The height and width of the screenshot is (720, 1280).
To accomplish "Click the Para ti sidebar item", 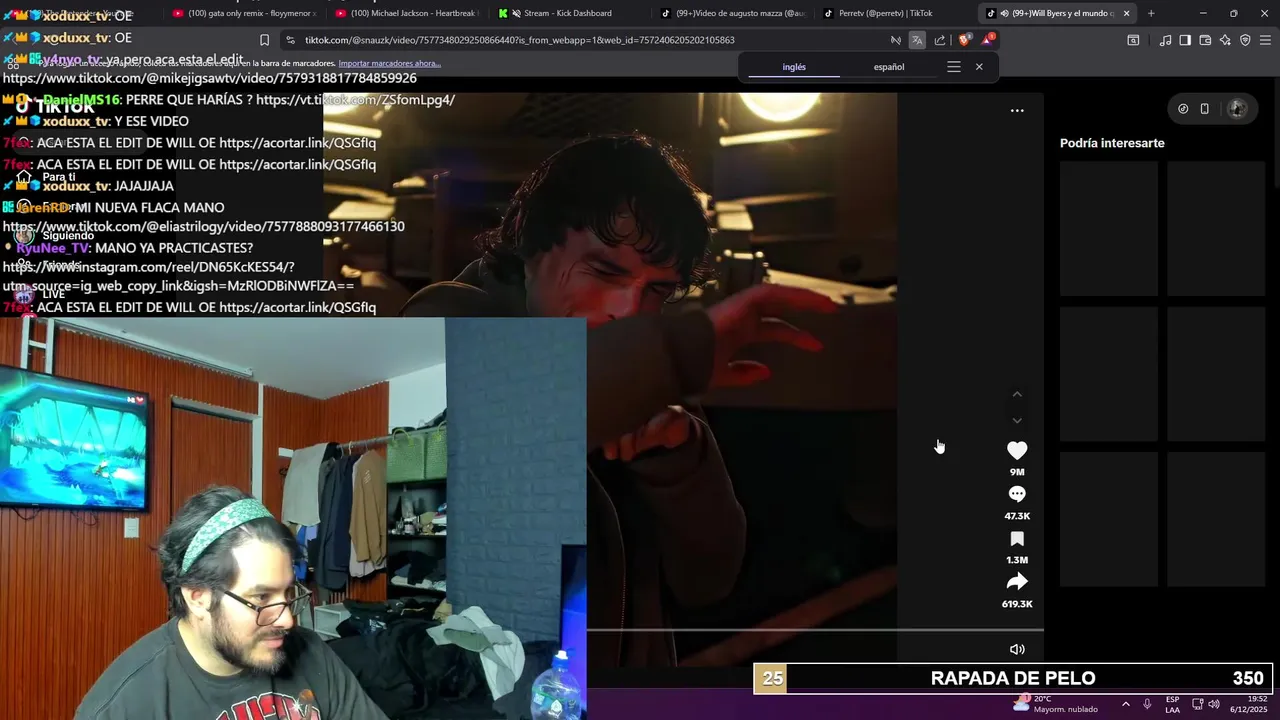I will [59, 177].
